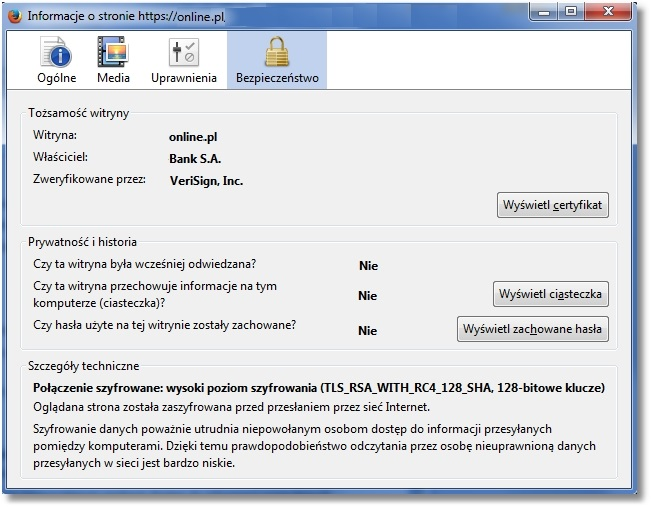Image resolution: width=651 pixels, height=508 pixels.
Task: Click the window title Informacje o stronie
Action: pos(126,16)
